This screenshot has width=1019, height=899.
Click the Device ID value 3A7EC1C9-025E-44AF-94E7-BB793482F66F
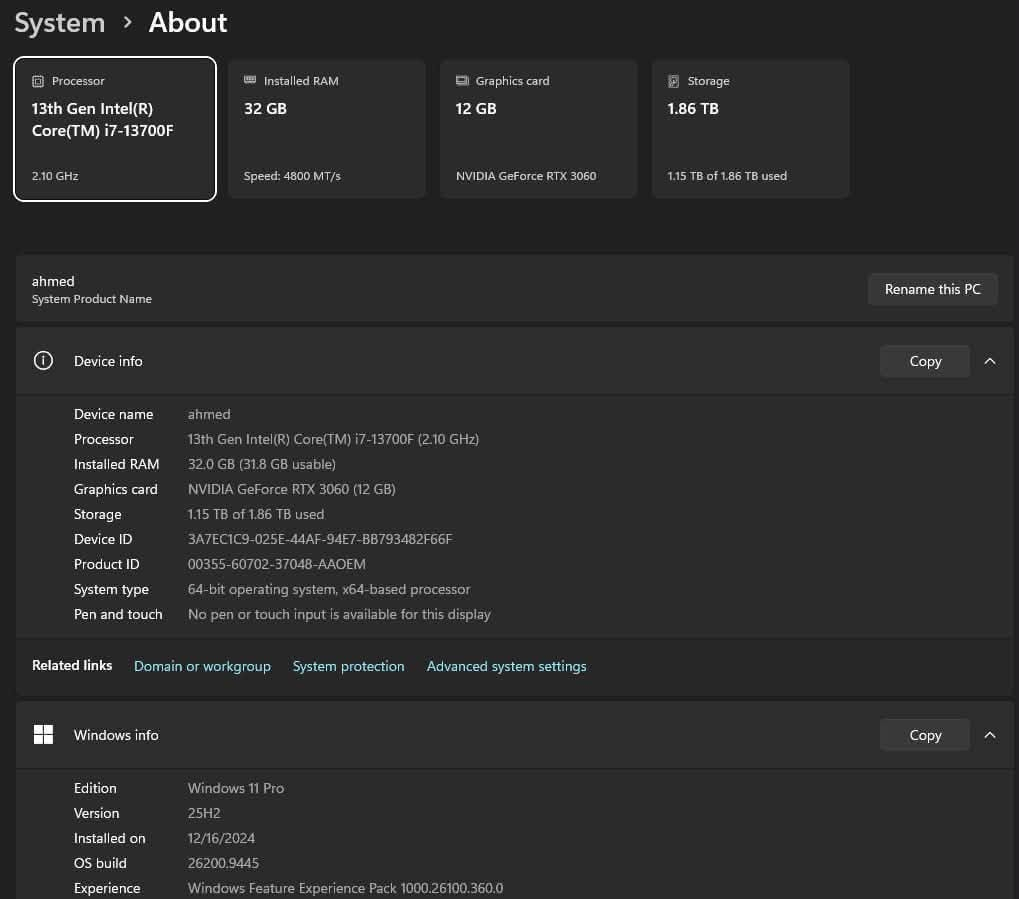[x=320, y=539]
